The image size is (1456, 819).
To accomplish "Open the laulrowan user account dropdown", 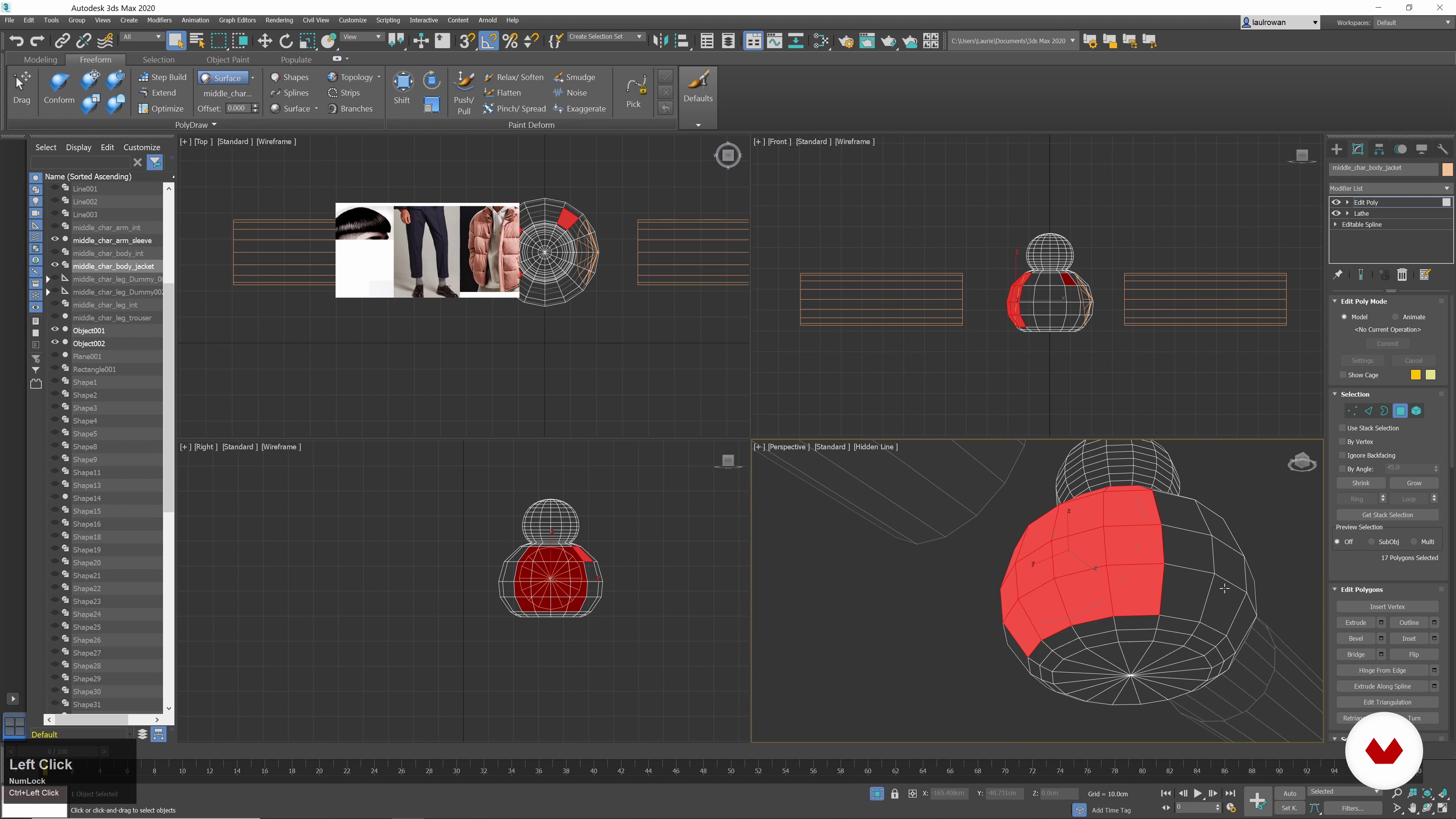I will [1280, 23].
